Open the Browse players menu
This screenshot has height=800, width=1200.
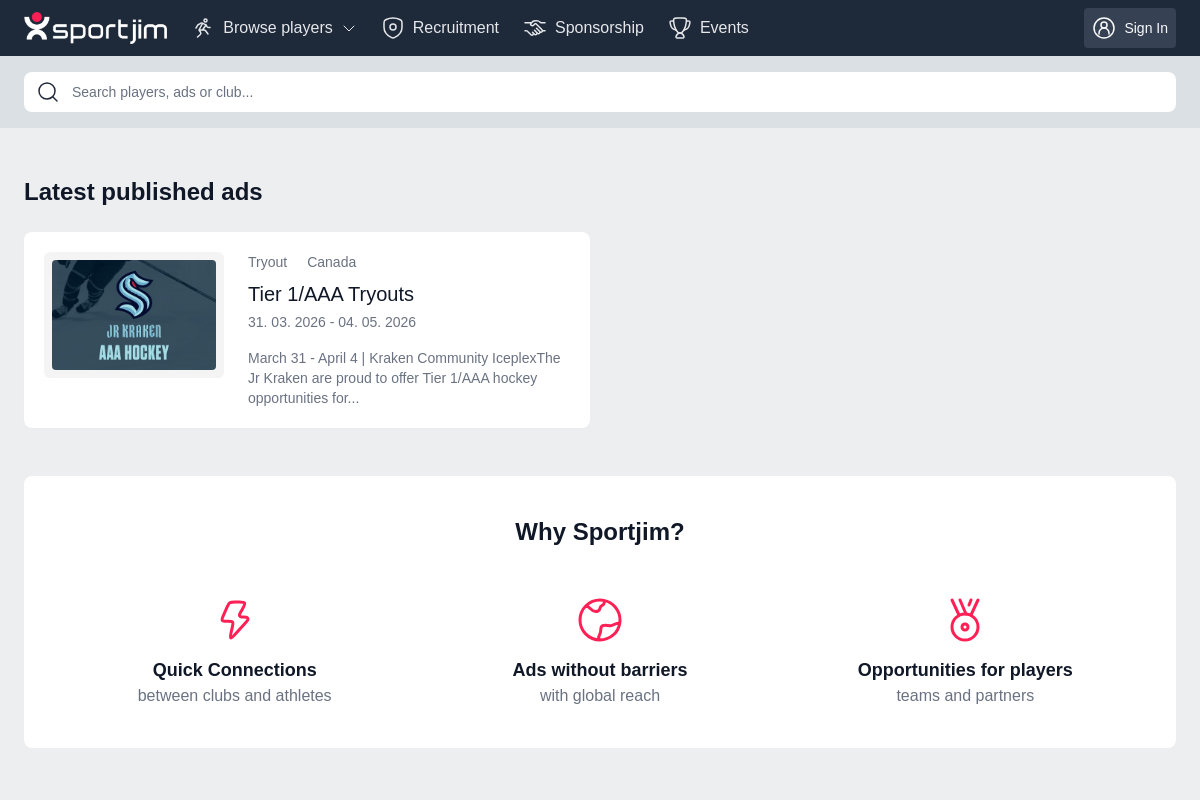277,28
